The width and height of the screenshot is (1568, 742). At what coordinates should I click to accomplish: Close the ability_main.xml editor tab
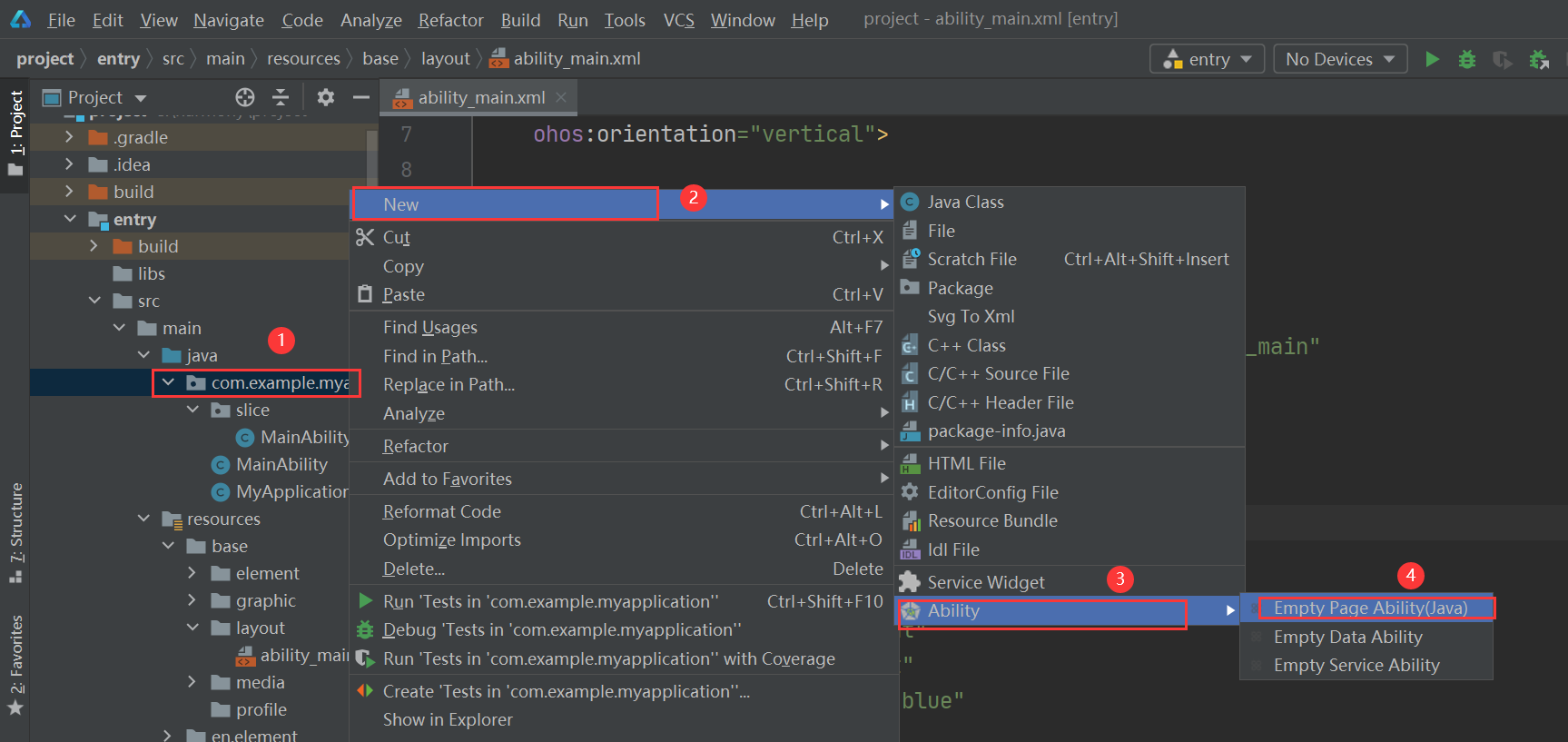(561, 97)
